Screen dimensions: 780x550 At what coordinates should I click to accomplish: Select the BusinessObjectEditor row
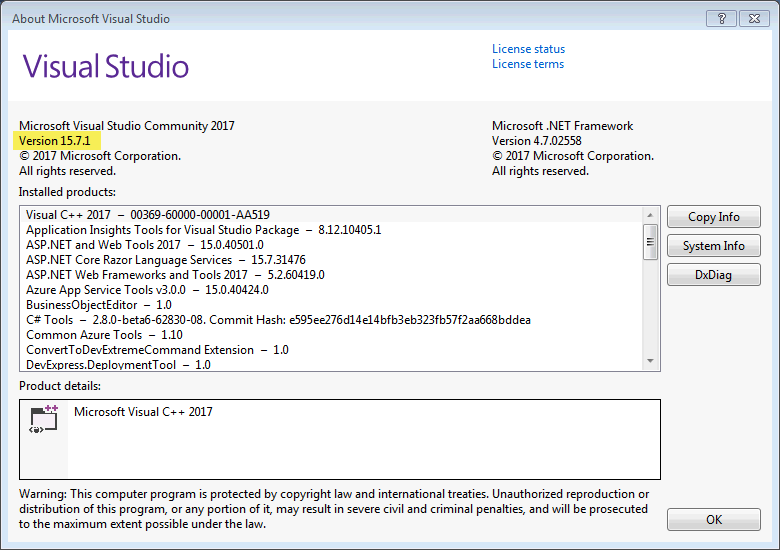coord(333,304)
